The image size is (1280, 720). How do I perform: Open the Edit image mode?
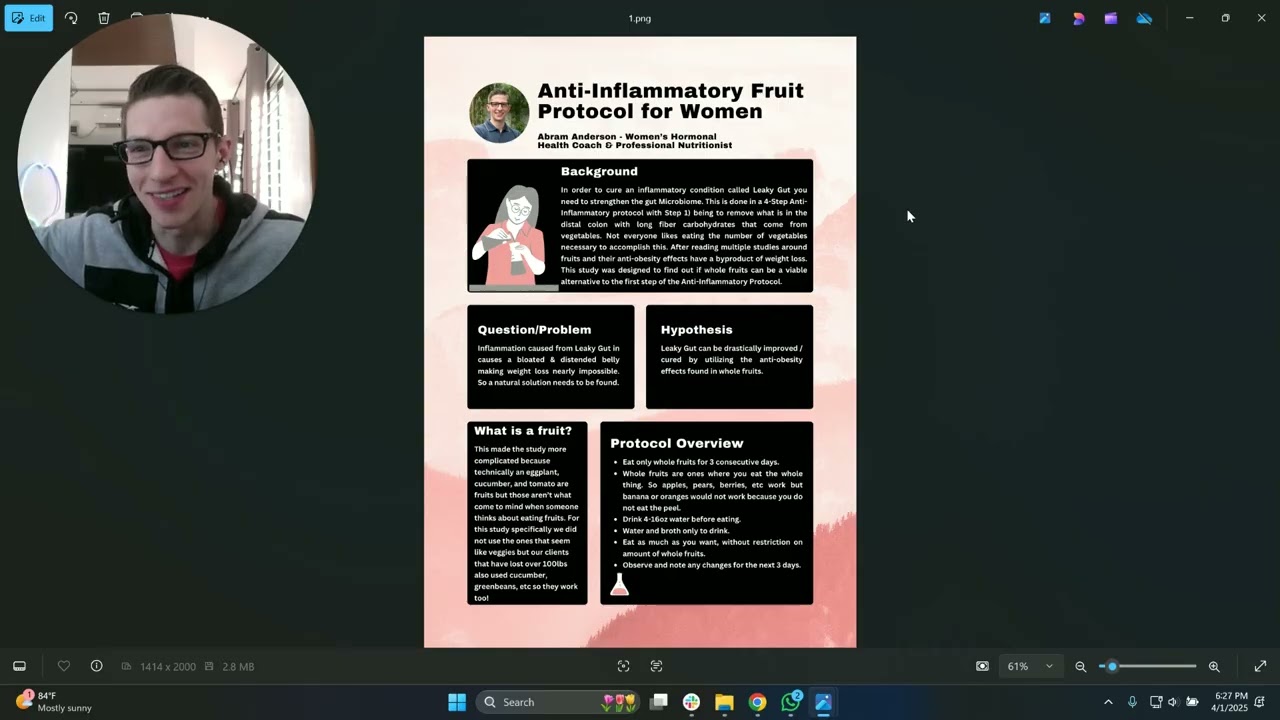tap(28, 18)
